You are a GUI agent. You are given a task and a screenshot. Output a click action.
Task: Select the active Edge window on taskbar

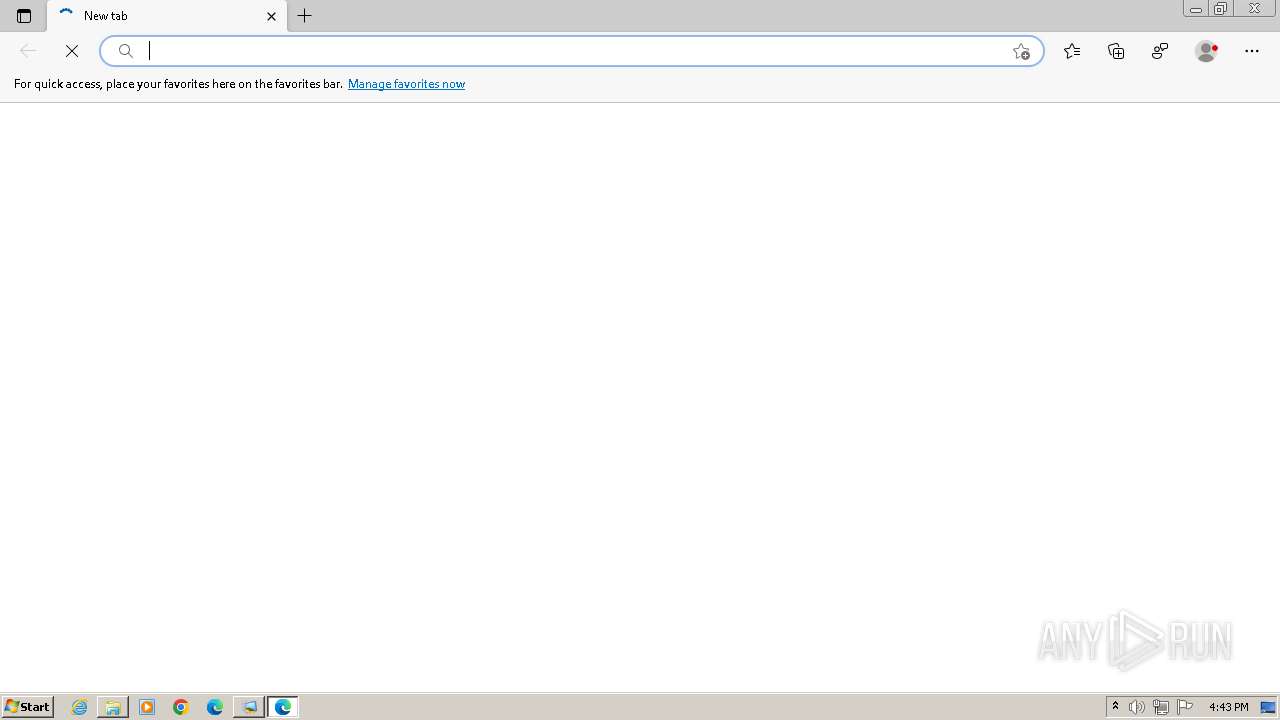283,707
